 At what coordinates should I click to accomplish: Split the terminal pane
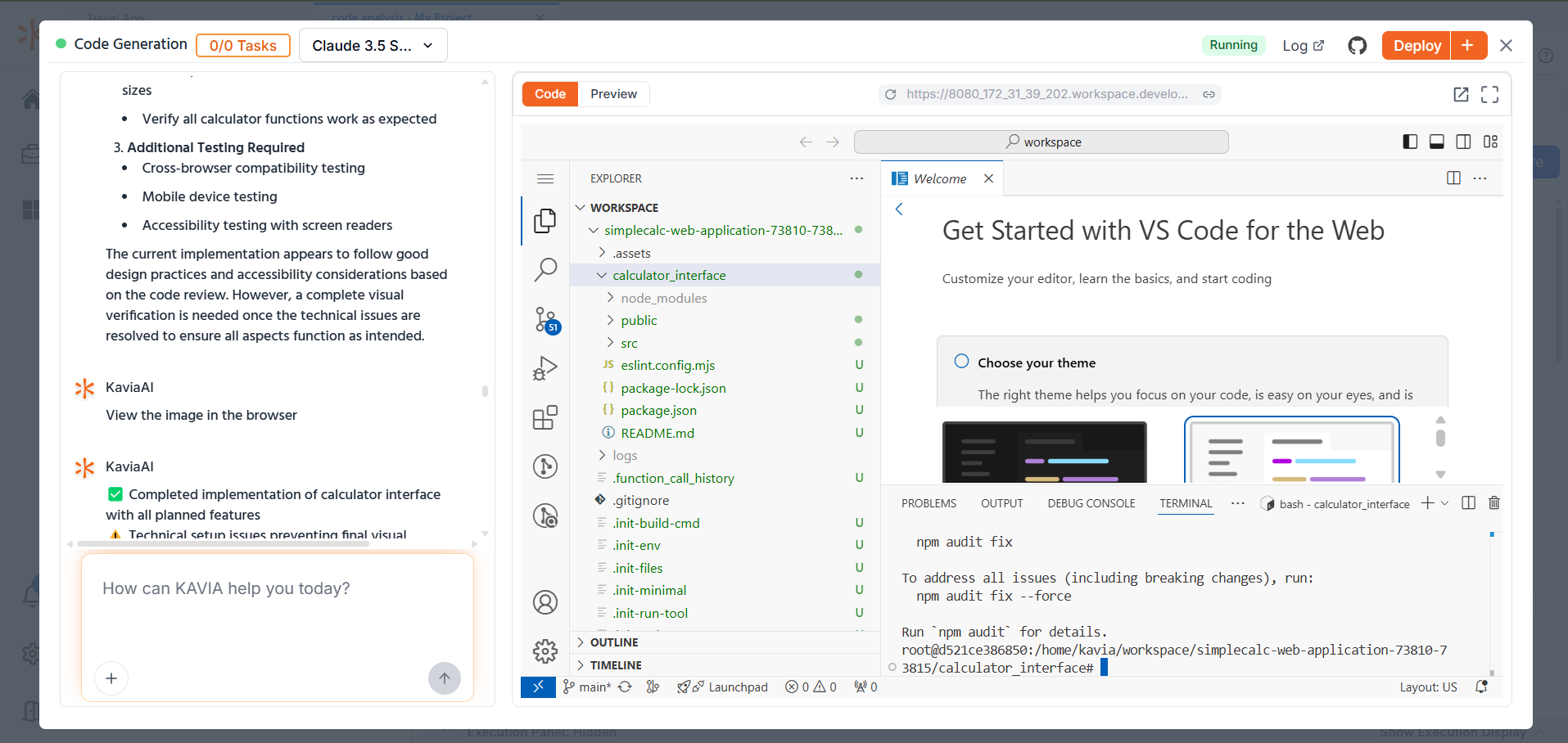1469,503
